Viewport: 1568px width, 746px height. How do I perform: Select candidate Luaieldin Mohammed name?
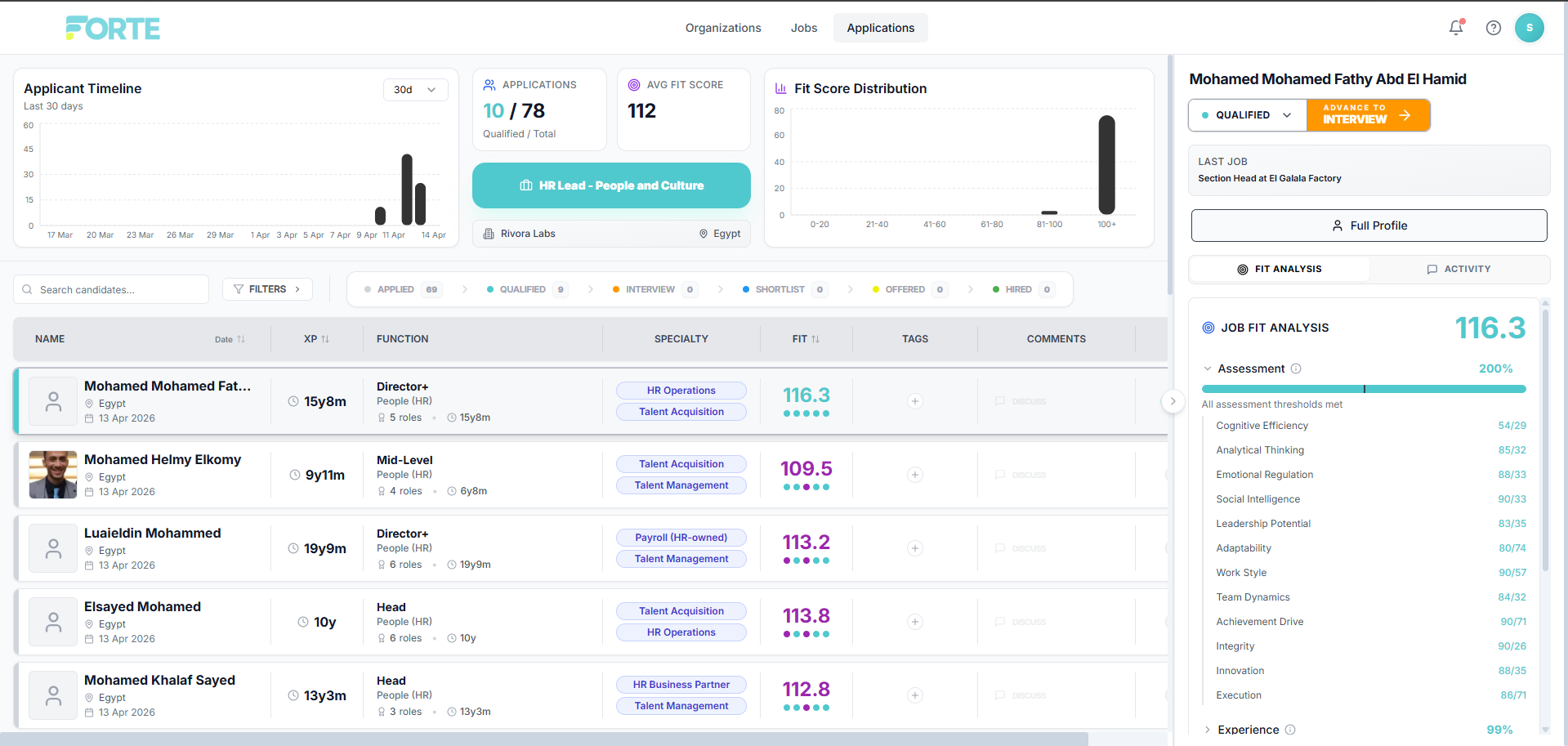(153, 533)
